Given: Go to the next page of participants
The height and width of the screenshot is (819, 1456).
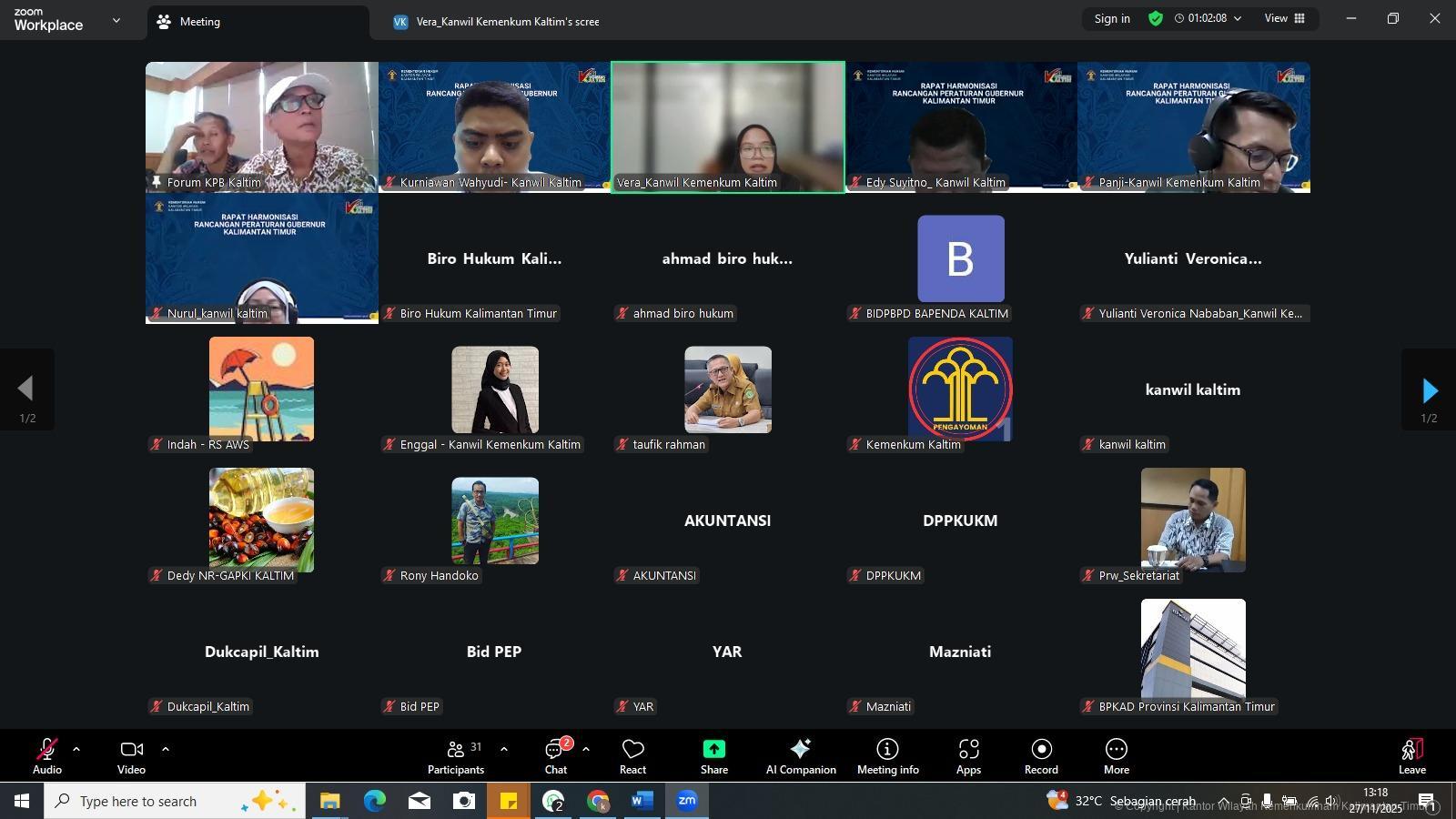Looking at the screenshot, I should (x=1429, y=391).
